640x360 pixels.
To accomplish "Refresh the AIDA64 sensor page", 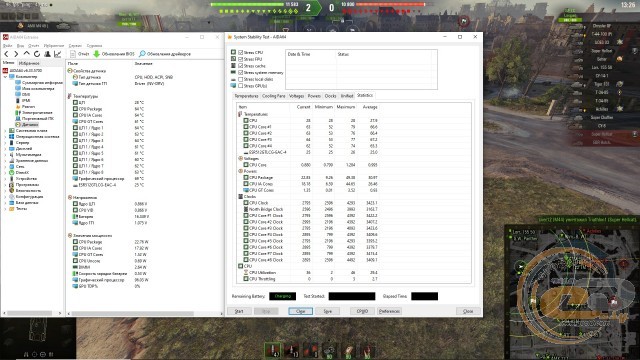I will (x=37, y=54).
